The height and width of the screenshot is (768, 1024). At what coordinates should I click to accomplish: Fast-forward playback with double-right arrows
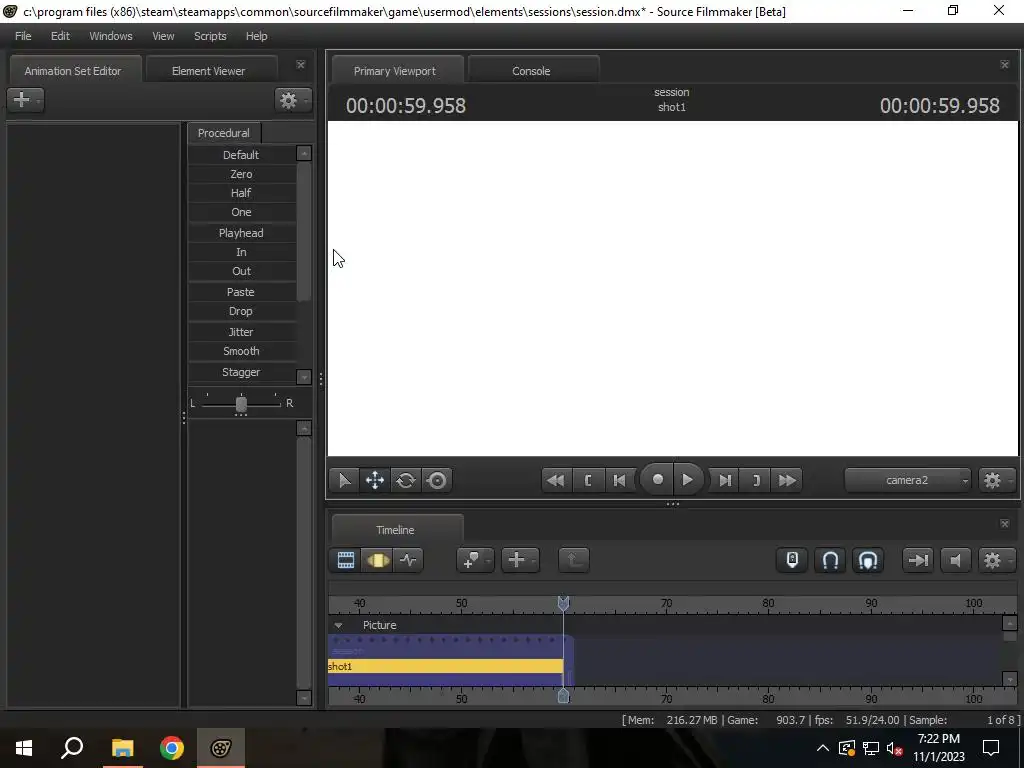787,481
